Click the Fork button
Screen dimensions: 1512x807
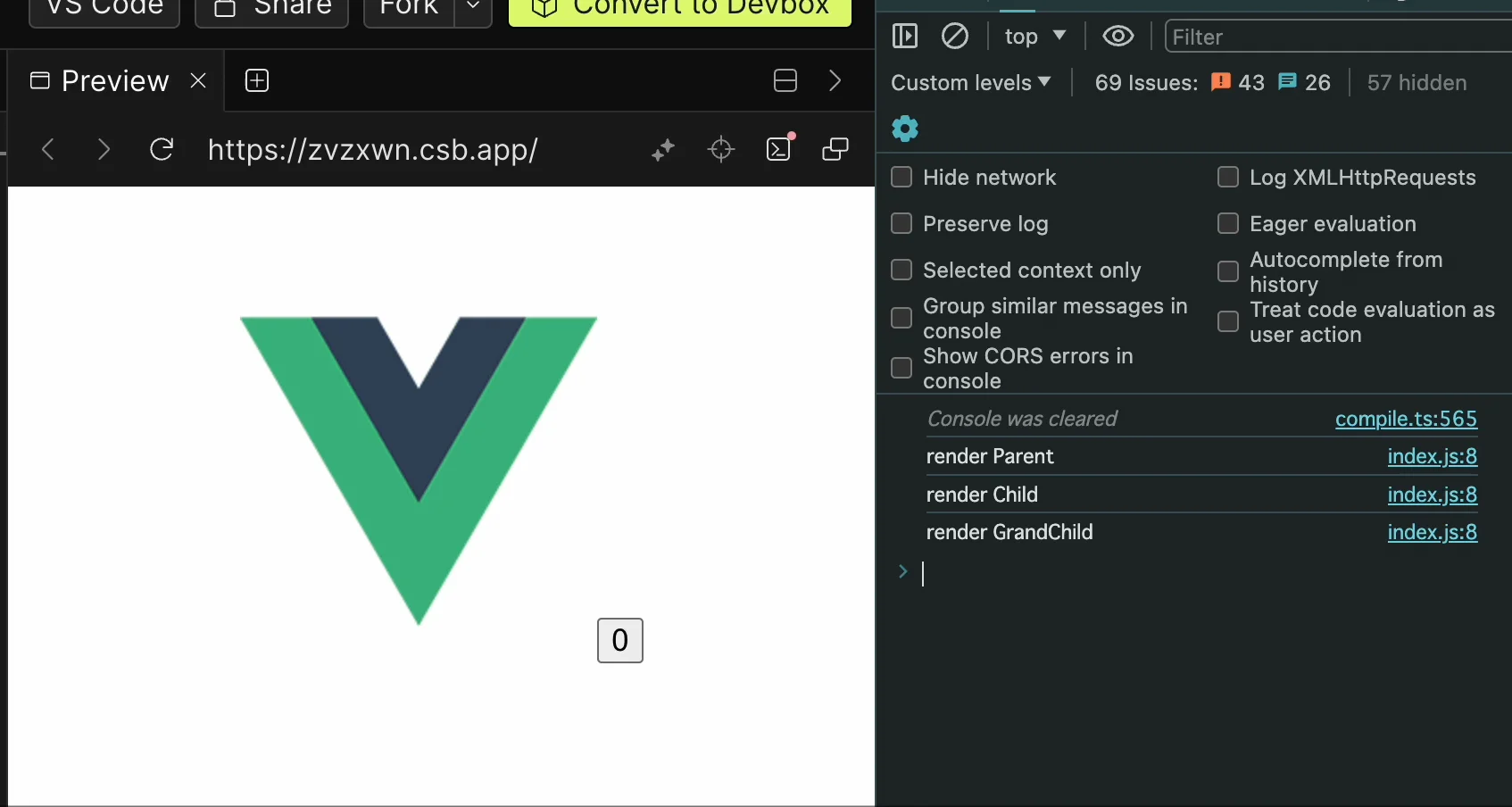409,11
